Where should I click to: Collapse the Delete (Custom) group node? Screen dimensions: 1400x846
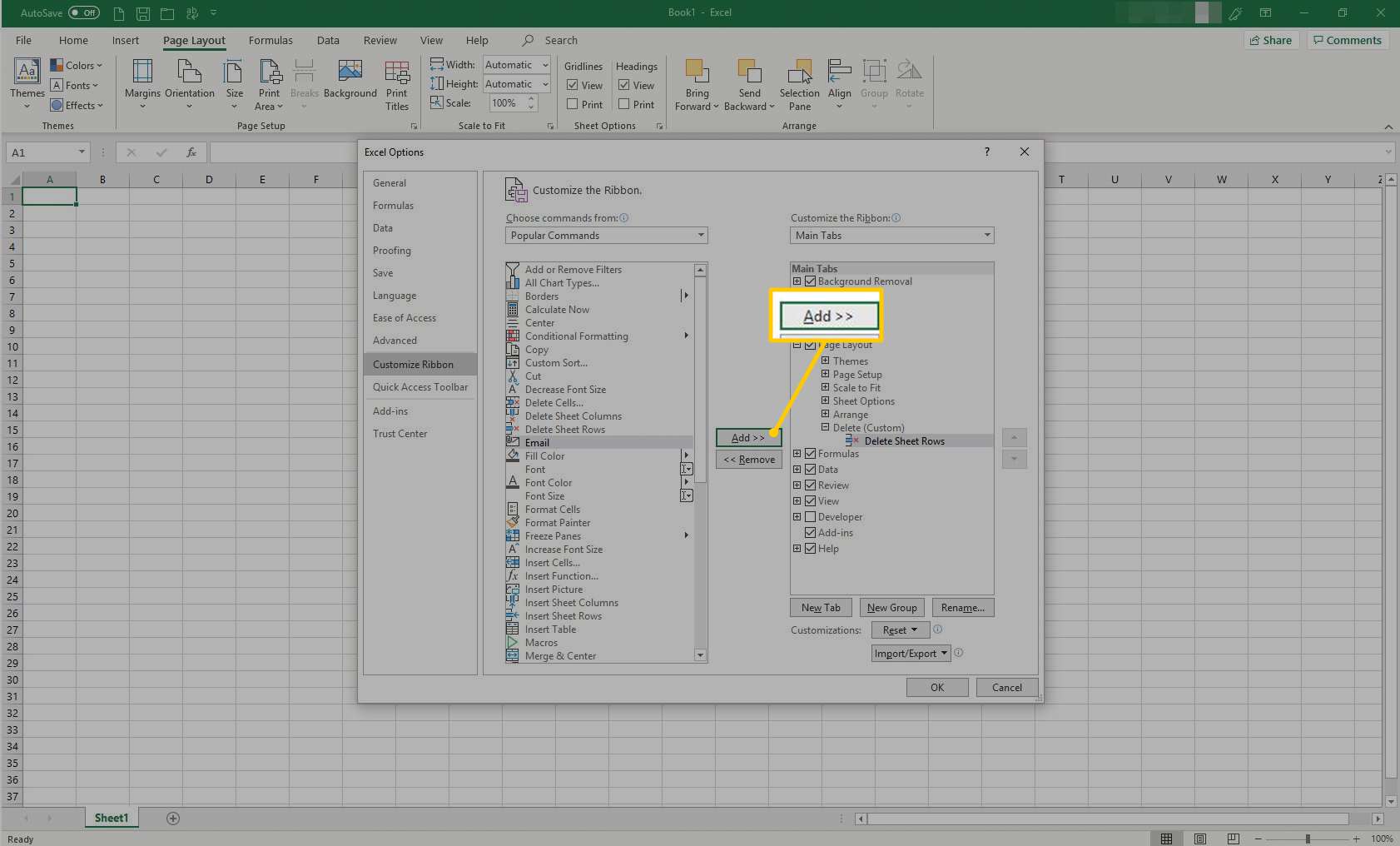[825, 428]
